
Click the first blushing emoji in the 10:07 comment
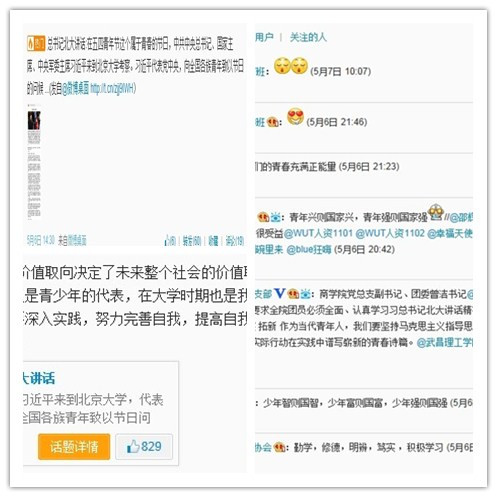click(x=282, y=66)
